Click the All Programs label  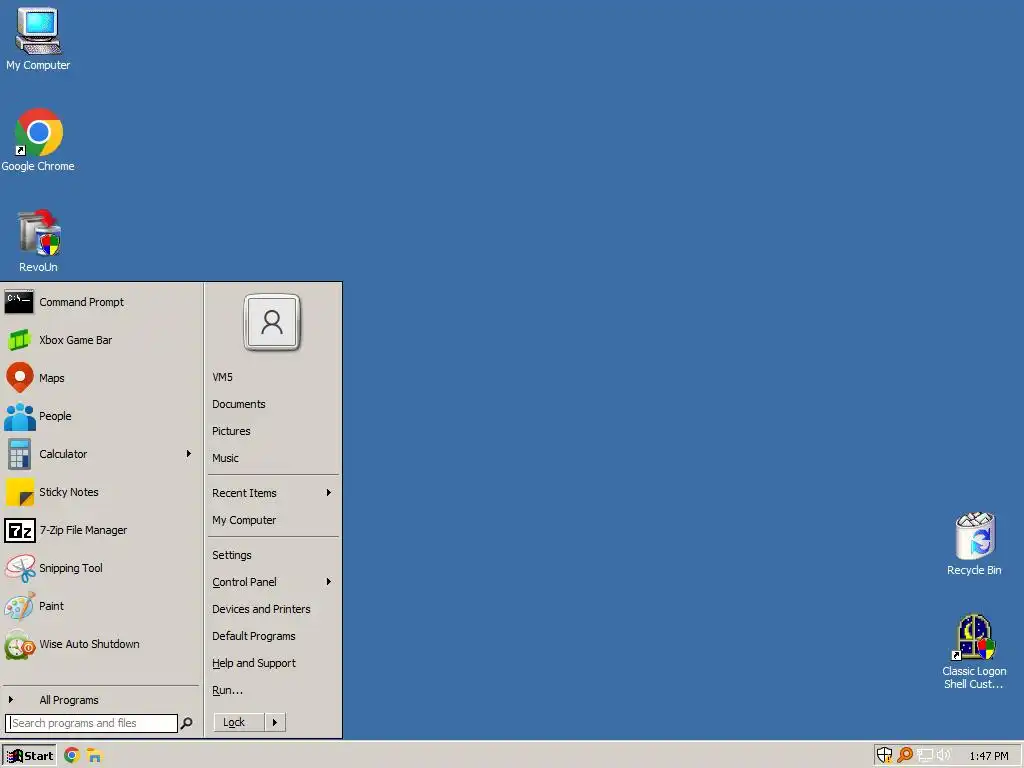[69, 700]
